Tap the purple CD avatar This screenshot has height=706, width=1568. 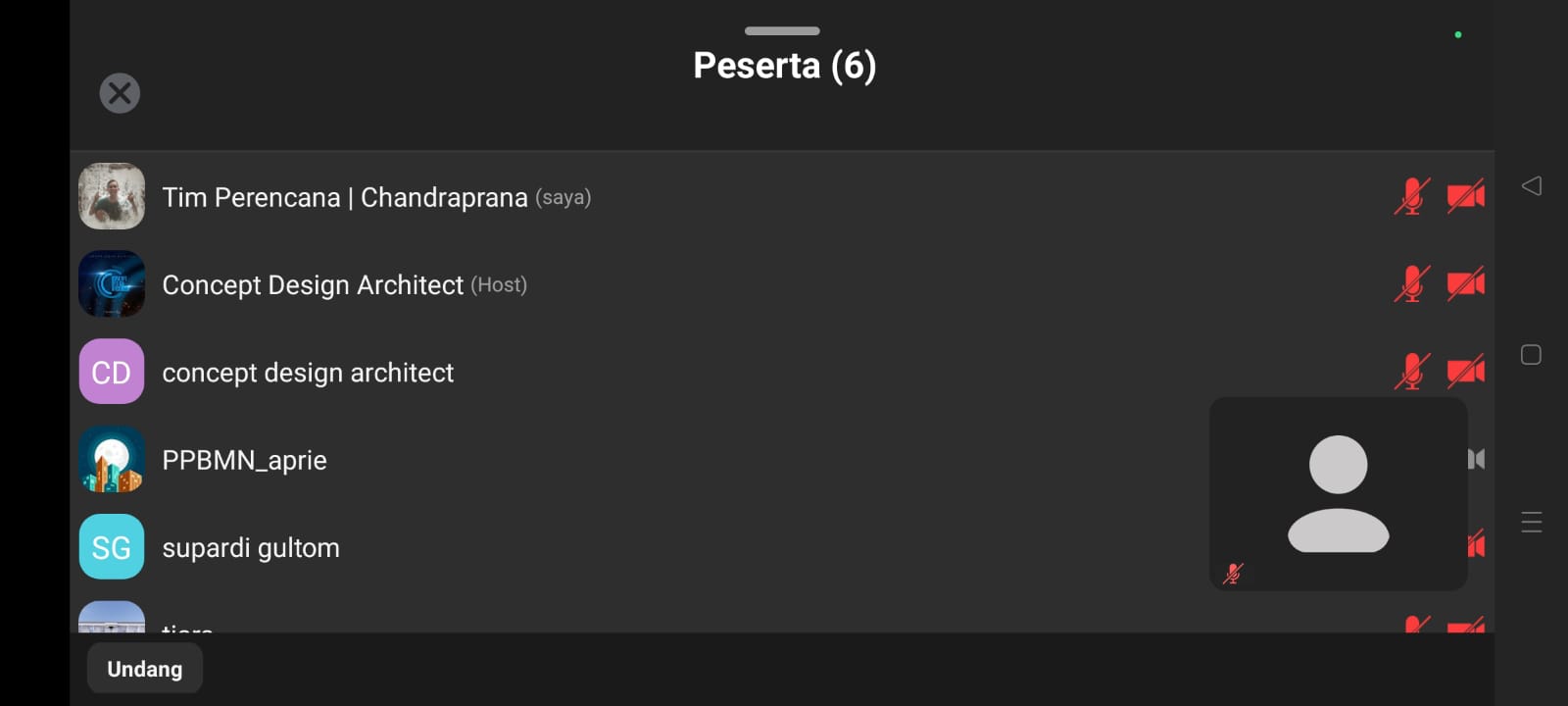[x=112, y=372]
